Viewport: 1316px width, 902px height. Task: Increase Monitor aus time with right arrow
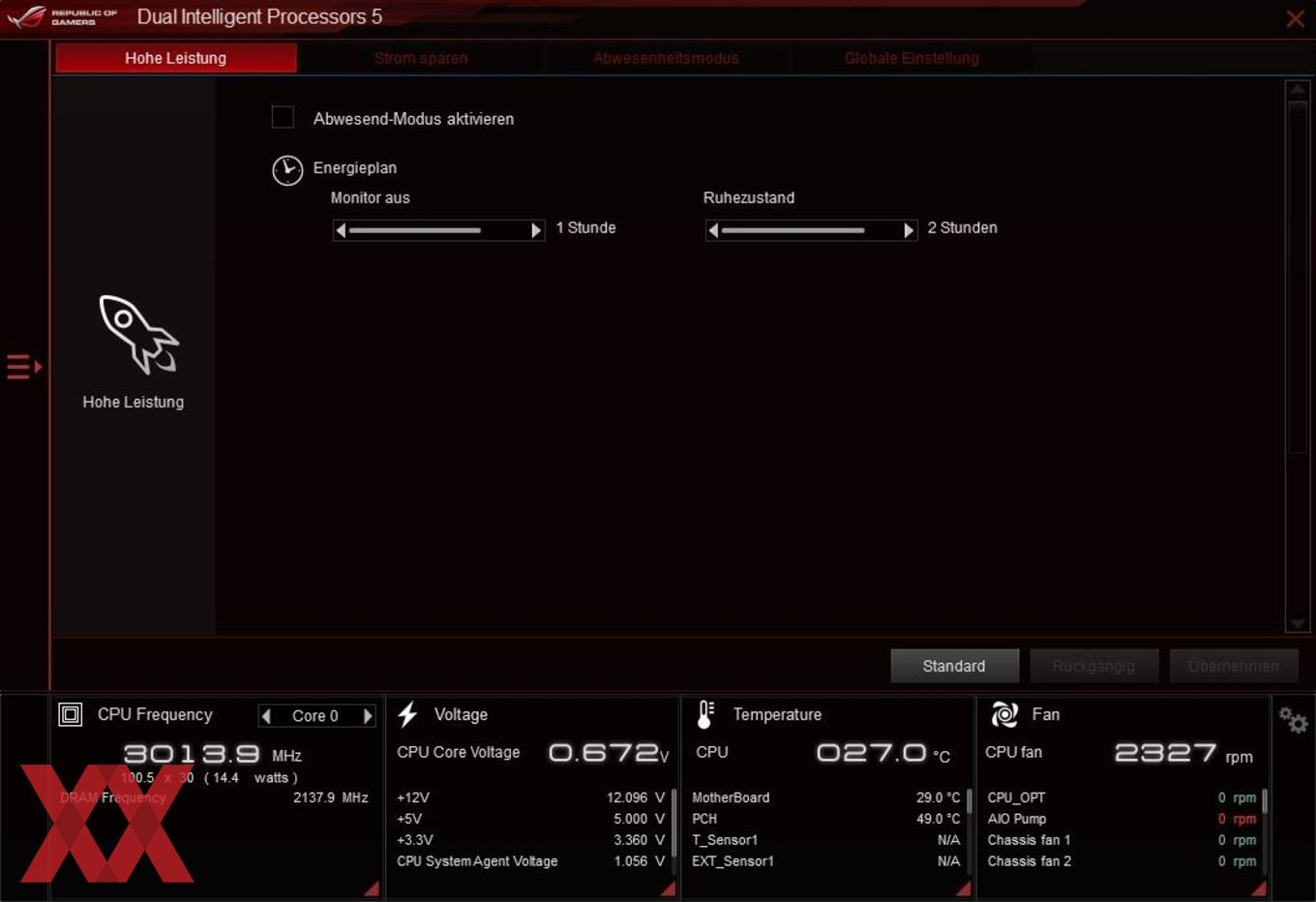[536, 230]
